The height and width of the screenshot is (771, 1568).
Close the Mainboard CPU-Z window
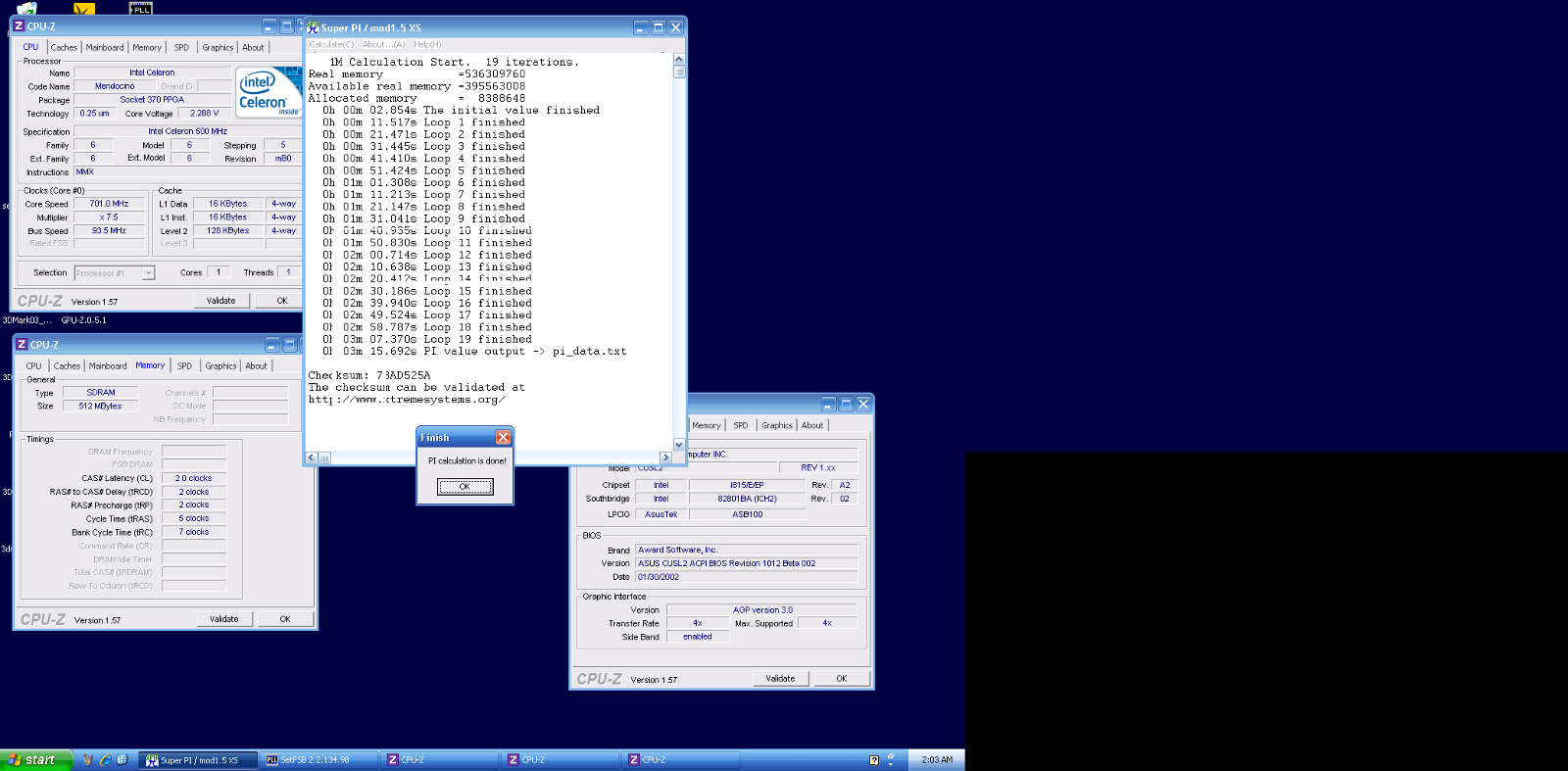coord(863,405)
